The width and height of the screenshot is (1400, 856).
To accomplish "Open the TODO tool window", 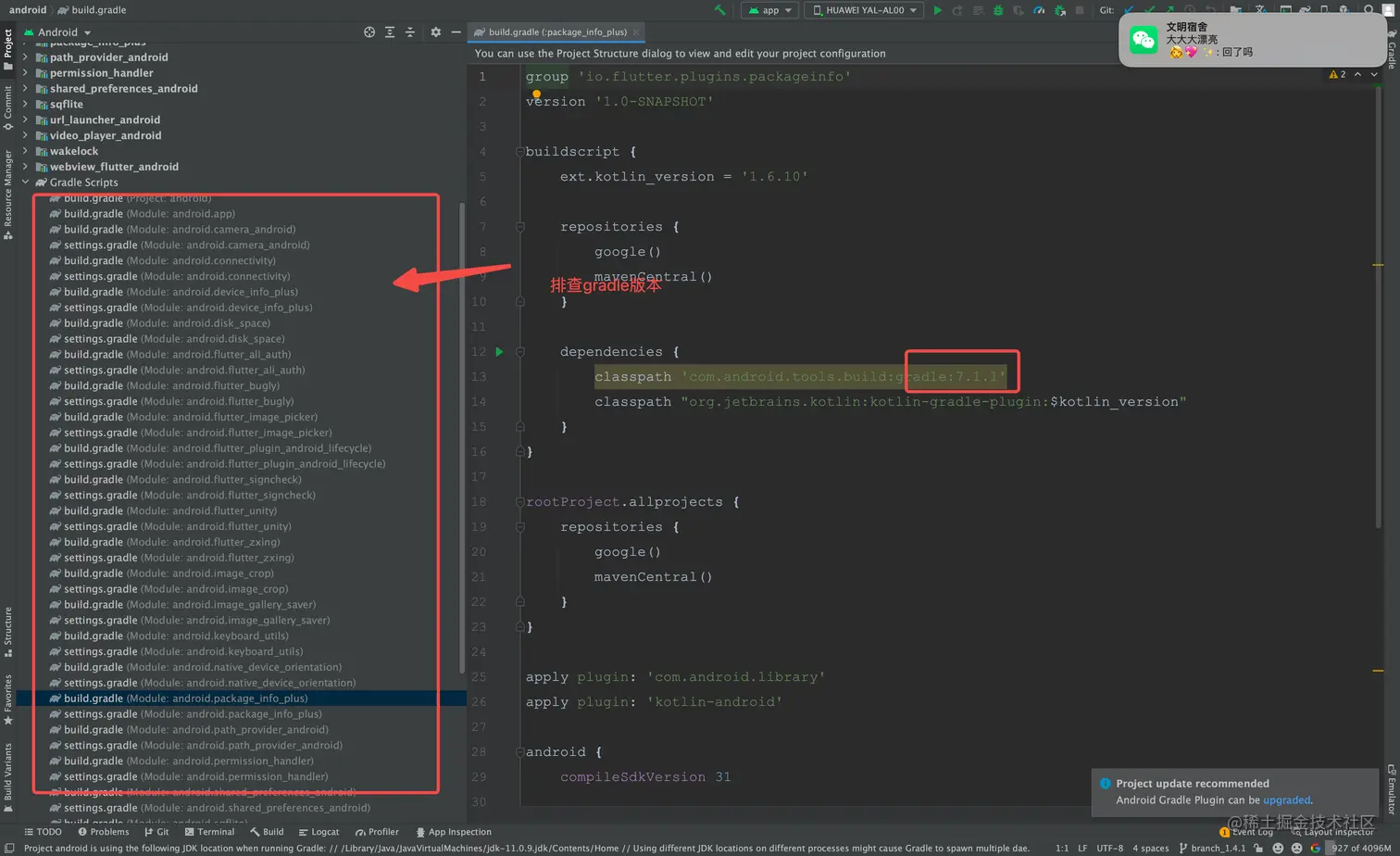I will tap(43, 832).
